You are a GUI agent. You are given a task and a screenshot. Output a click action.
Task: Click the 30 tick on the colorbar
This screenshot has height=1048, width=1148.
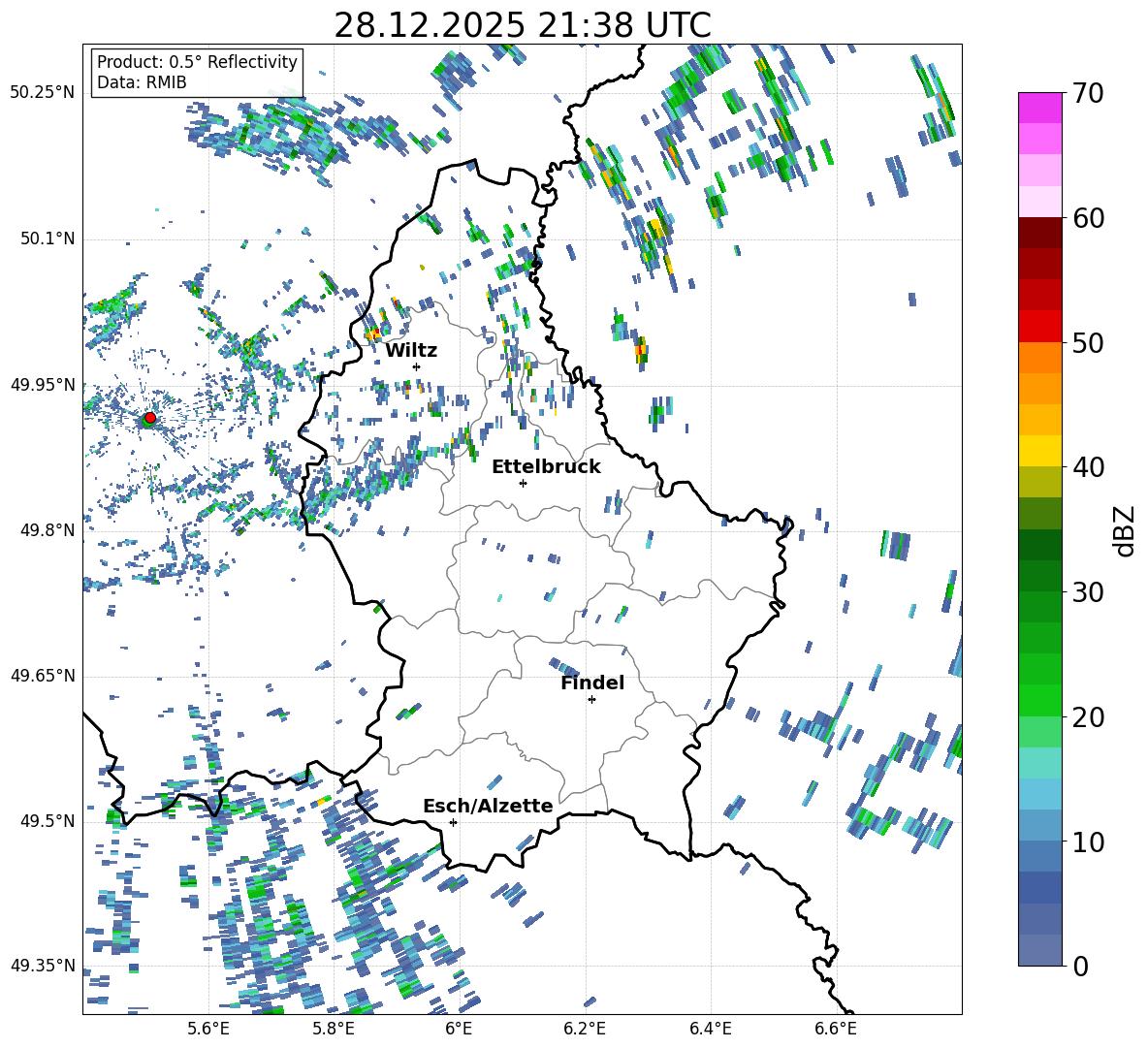pos(1087,592)
